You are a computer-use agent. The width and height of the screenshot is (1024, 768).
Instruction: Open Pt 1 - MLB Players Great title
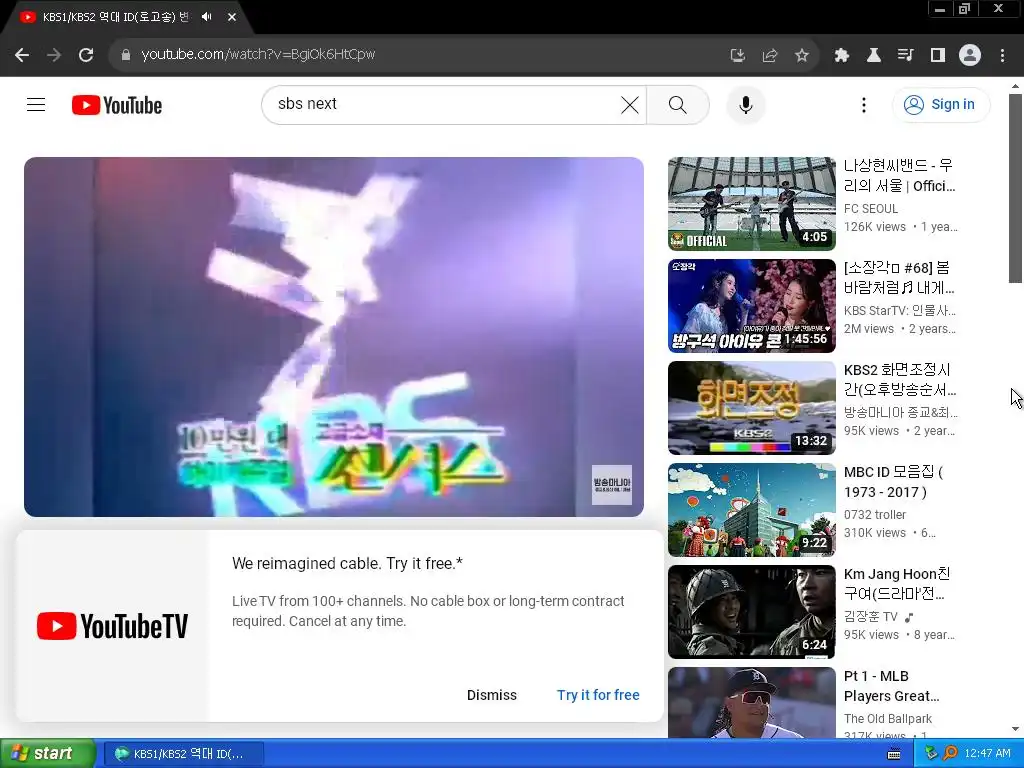pos(891,686)
